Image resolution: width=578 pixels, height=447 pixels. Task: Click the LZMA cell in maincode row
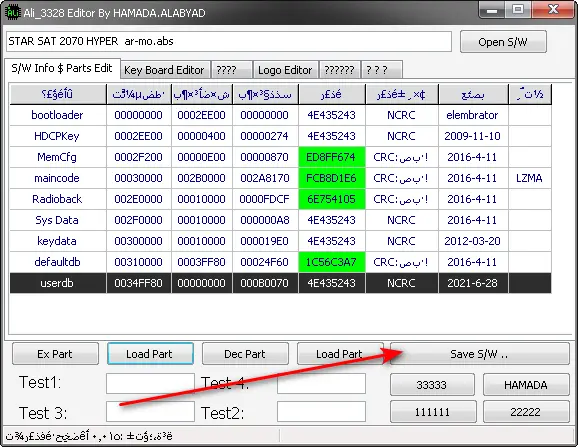point(530,178)
